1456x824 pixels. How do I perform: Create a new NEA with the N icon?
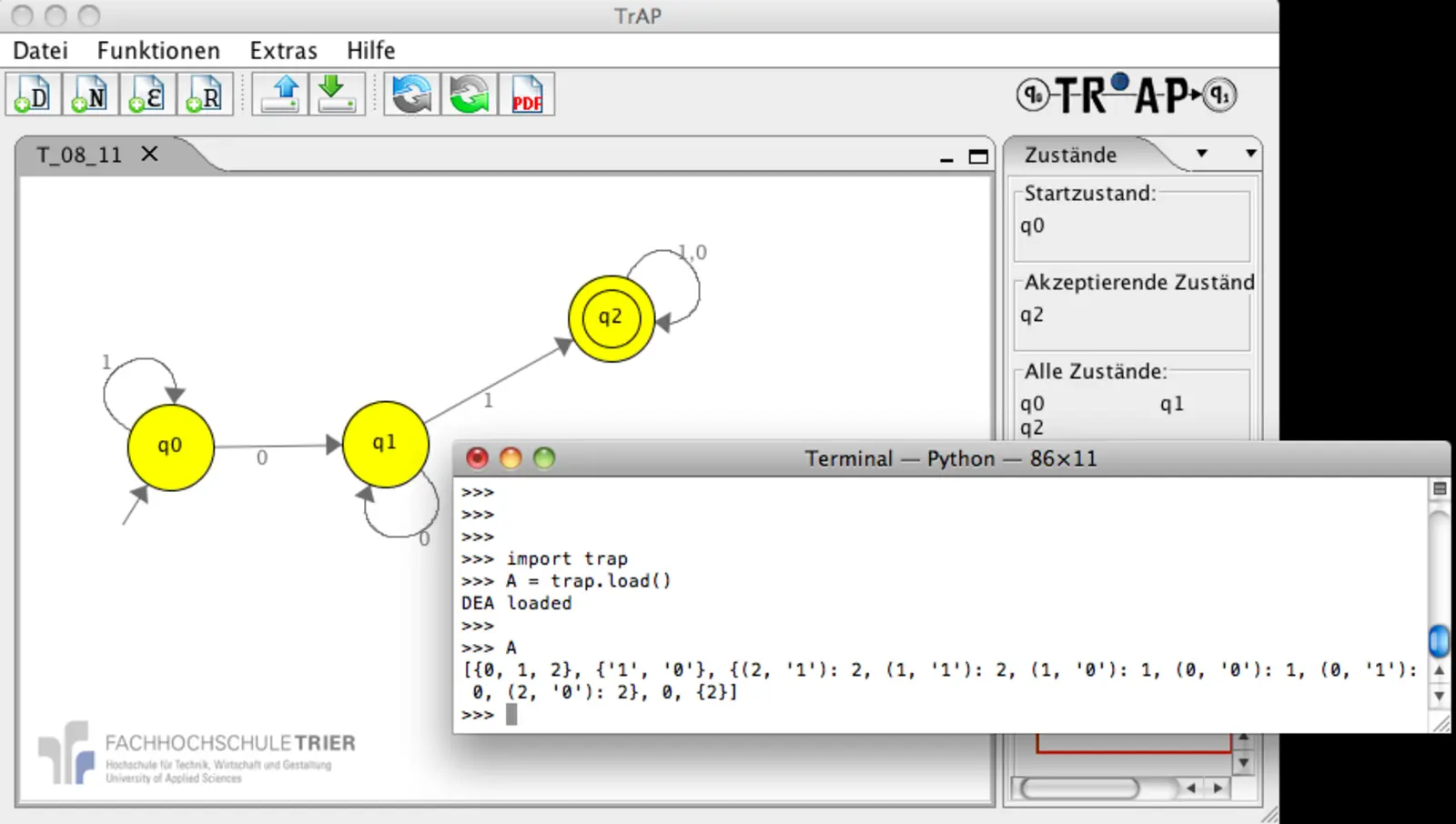coord(90,95)
